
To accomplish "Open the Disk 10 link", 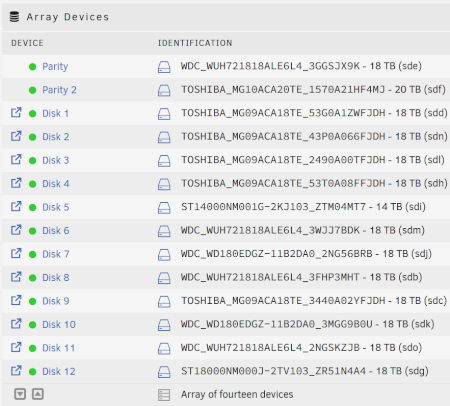I will point(59,324).
